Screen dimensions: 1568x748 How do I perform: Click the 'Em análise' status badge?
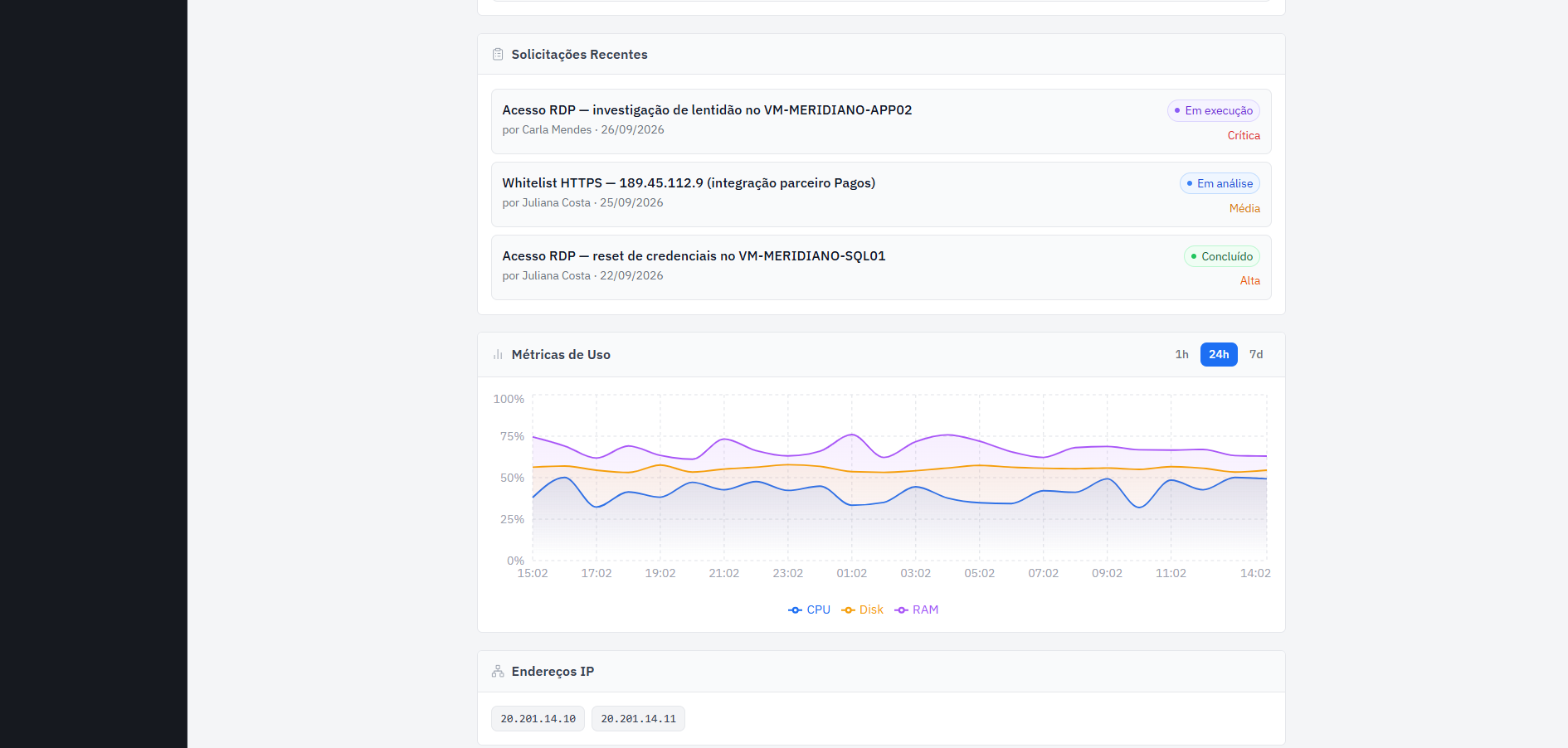click(1220, 183)
